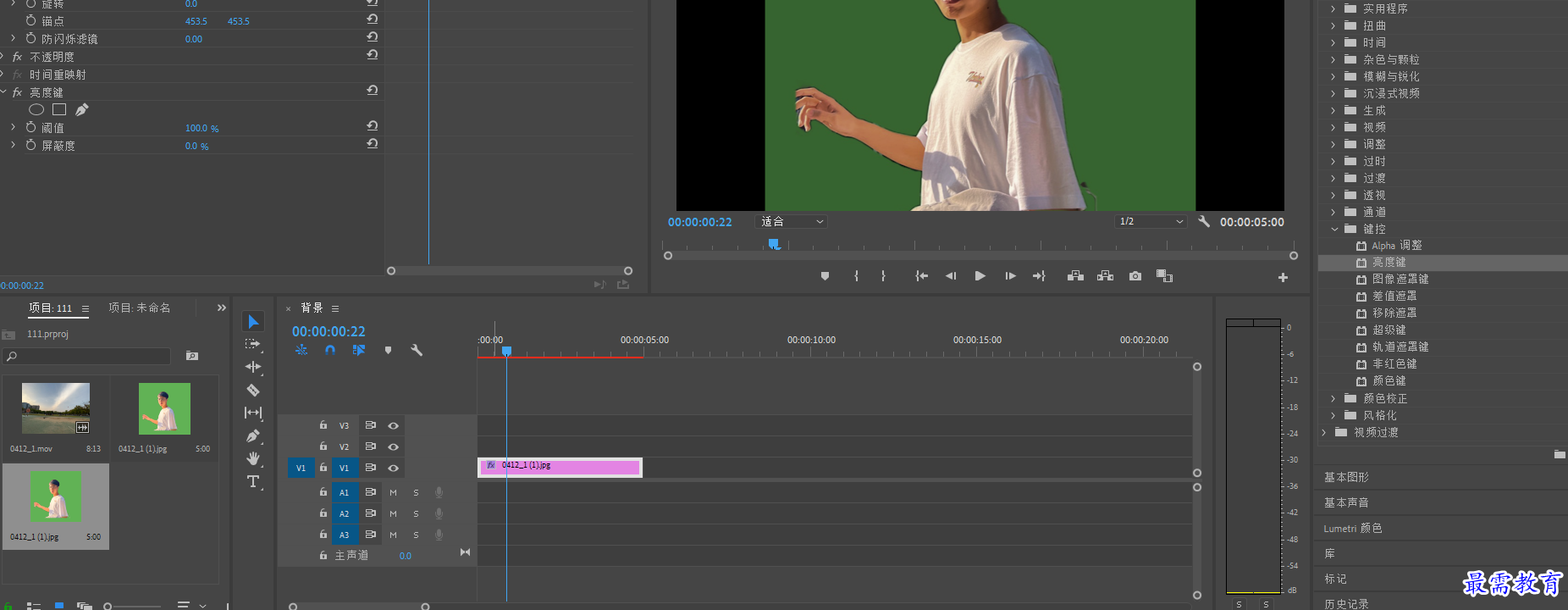The image size is (1568, 610).
Task: Toggle animation stopwatch for 阈值
Action: 31,127
